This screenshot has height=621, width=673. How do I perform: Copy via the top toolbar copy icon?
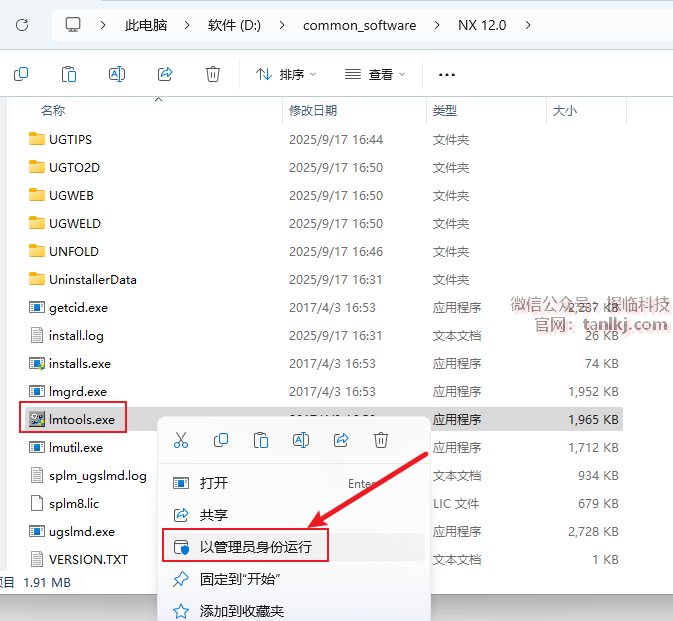click(x=21, y=74)
